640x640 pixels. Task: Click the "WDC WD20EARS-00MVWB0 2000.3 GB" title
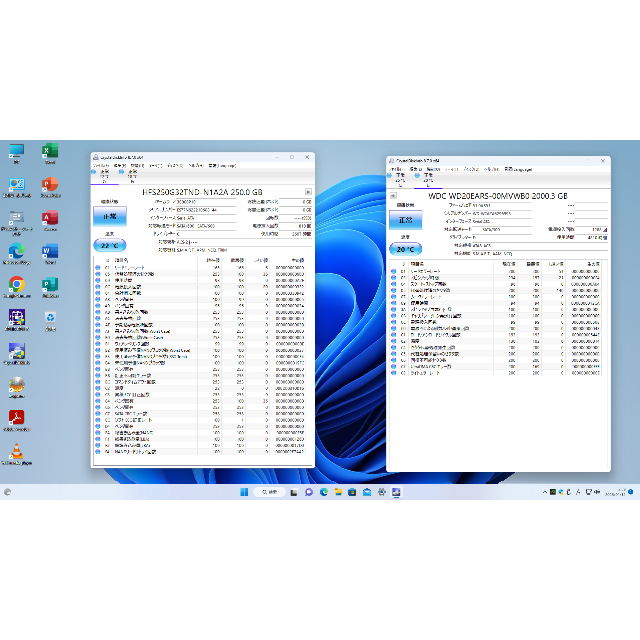point(498,196)
